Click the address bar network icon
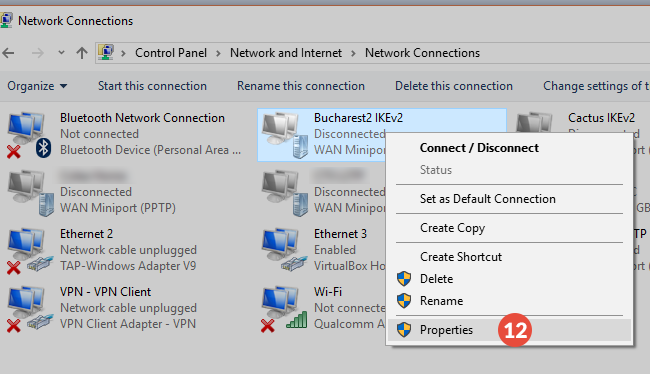 [x=106, y=53]
